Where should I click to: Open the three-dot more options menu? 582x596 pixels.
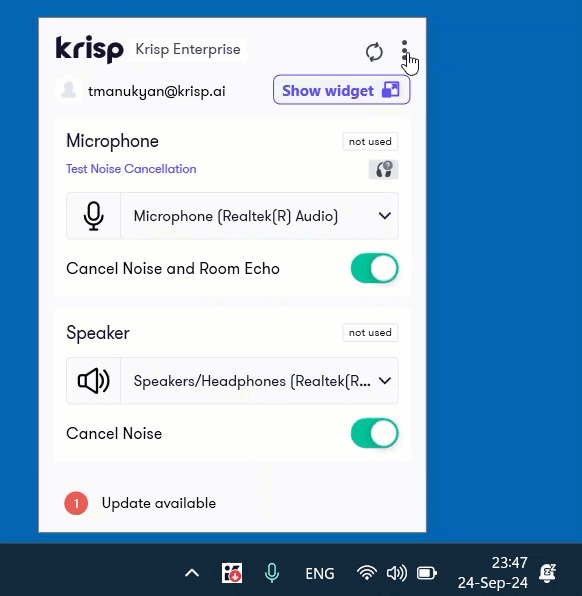404,50
